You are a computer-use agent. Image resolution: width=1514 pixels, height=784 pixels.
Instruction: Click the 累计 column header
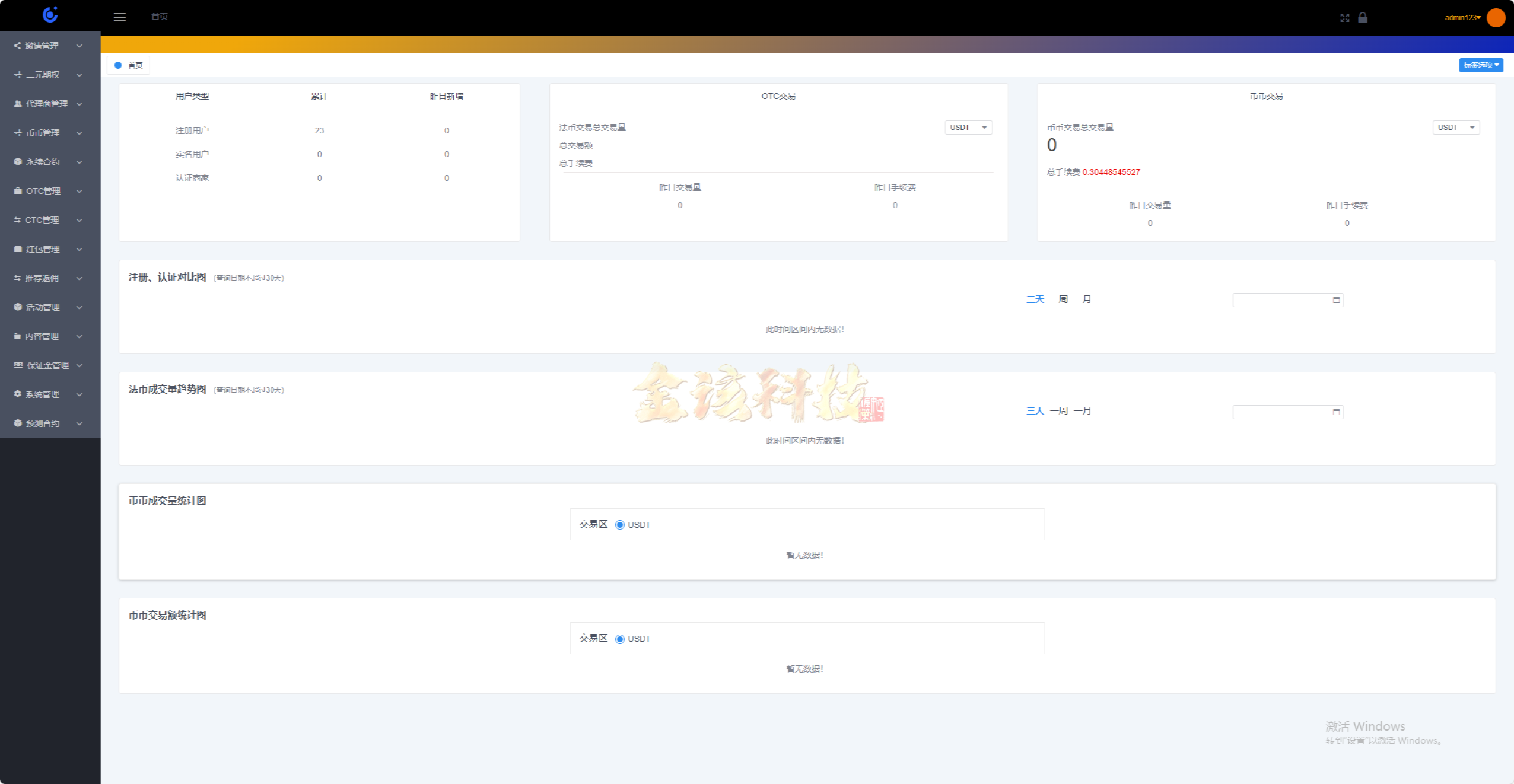(x=319, y=96)
